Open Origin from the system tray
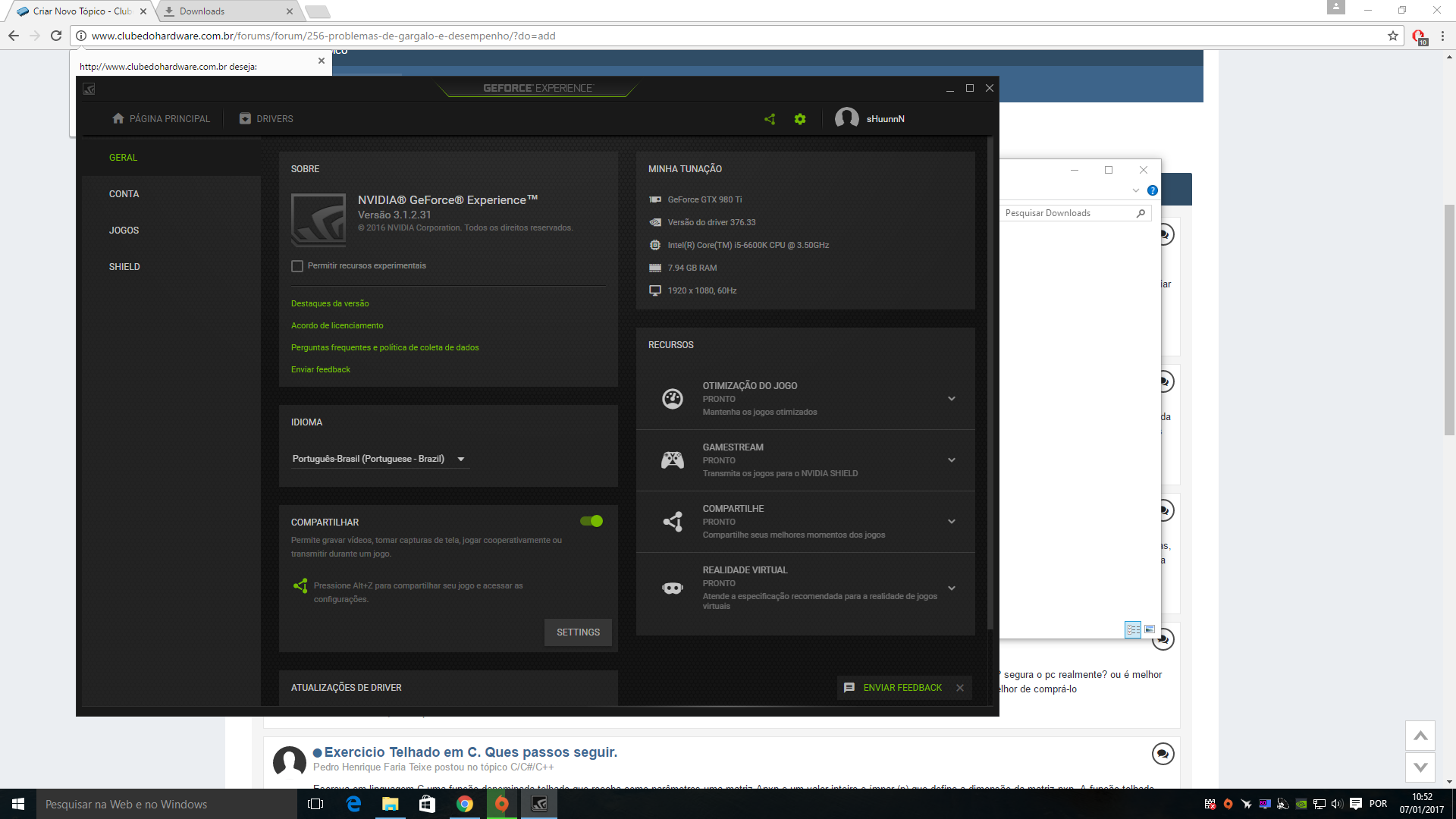 click(1228, 804)
